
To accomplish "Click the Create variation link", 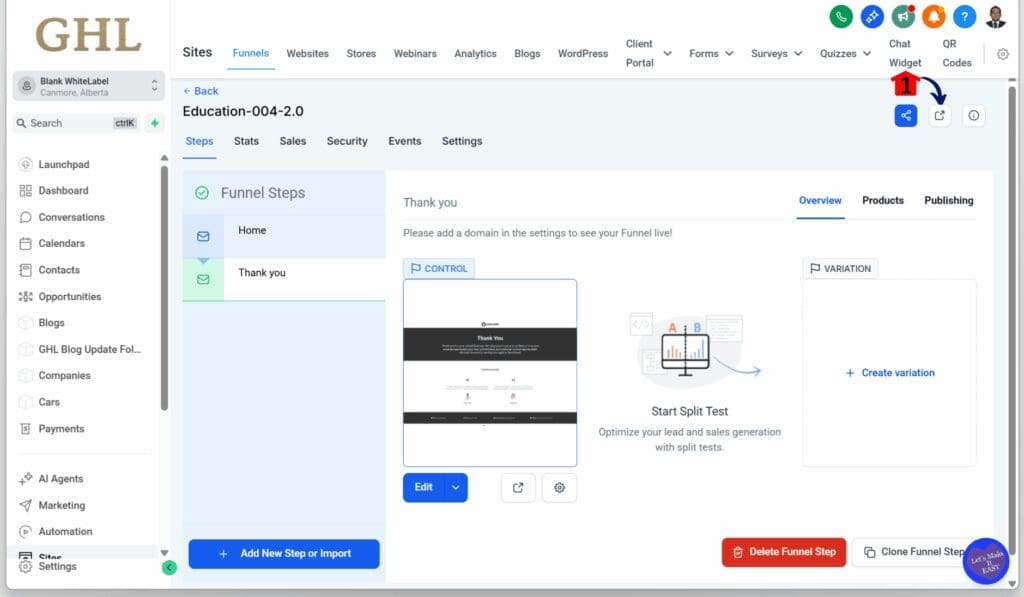I will click(889, 373).
